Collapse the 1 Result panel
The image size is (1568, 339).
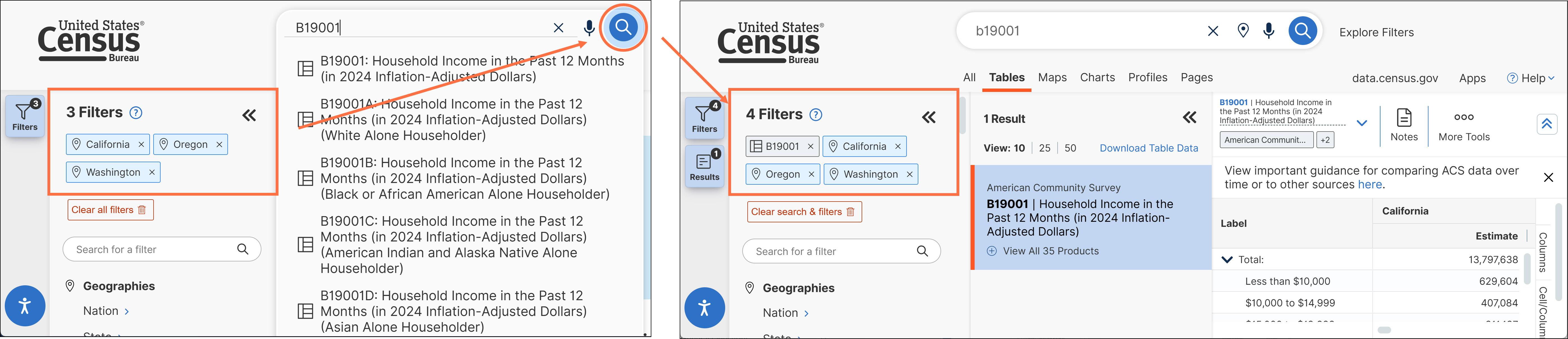pos(1189,118)
